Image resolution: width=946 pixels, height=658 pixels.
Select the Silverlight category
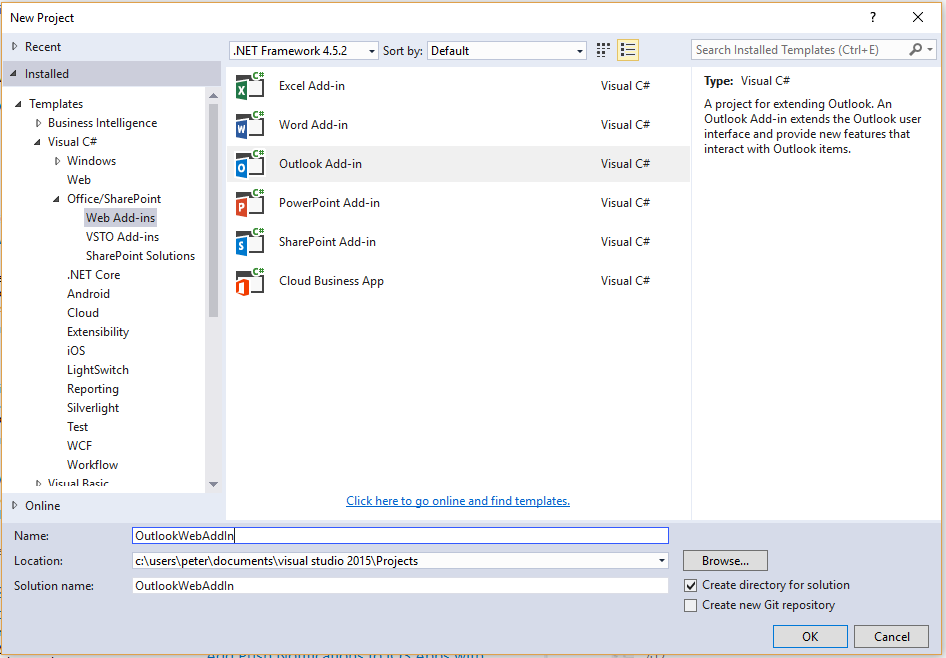point(93,408)
